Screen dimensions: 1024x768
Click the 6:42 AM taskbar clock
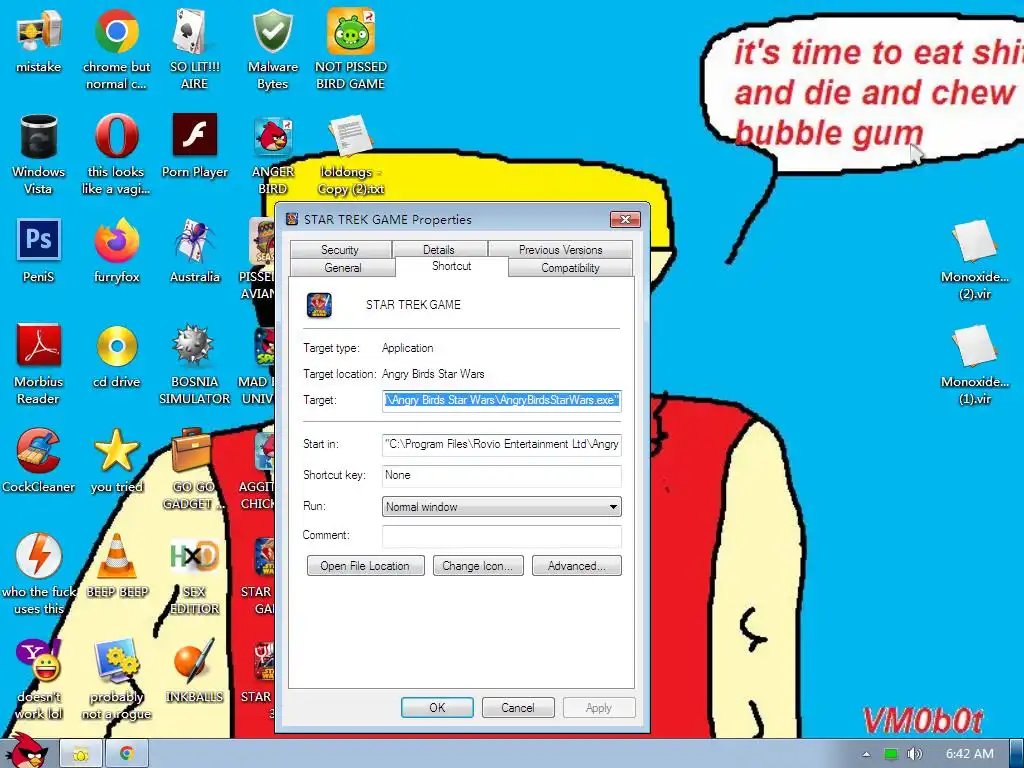[969, 754]
